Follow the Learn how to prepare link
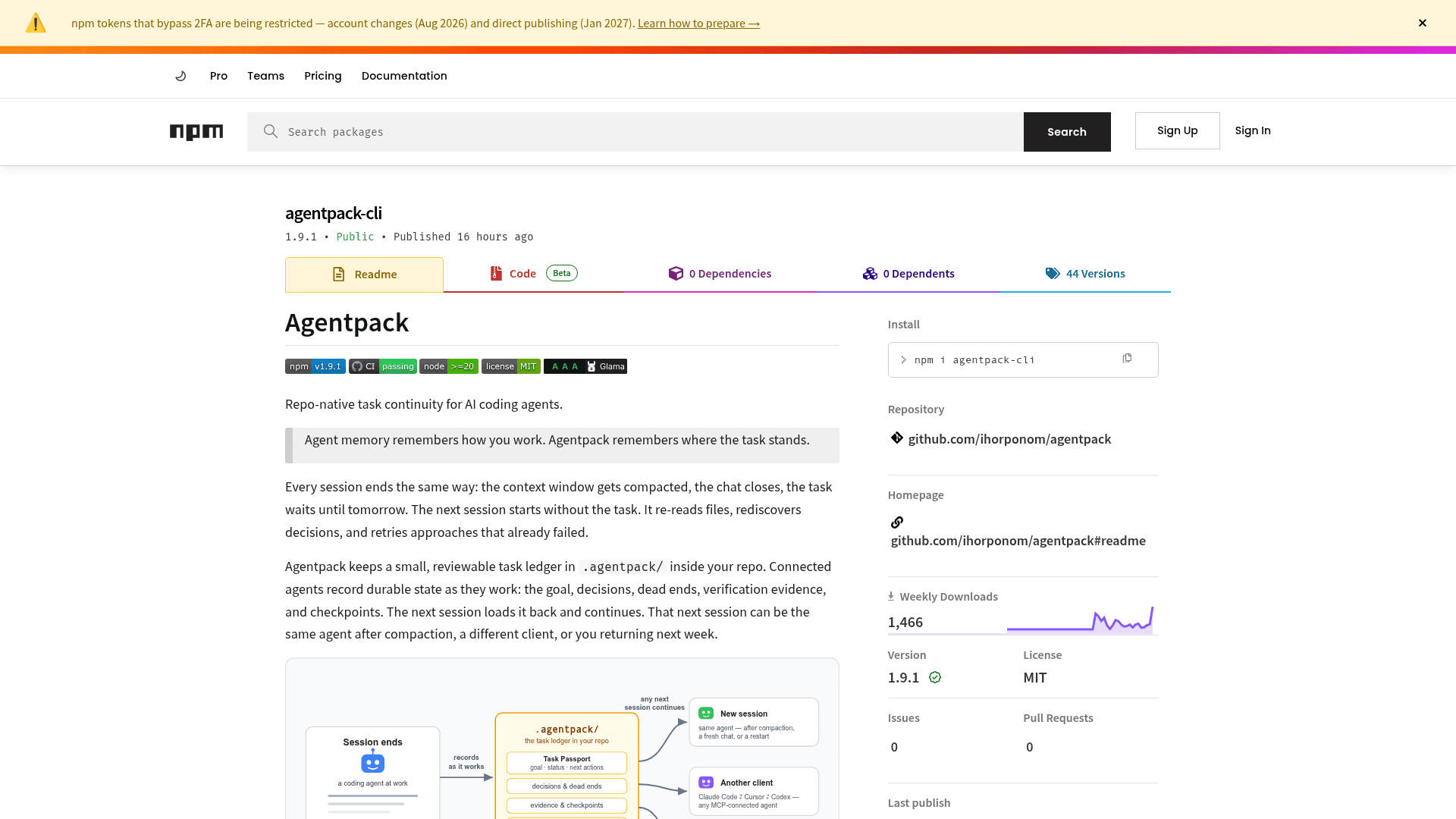This screenshot has height=819, width=1456. [698, 24]
